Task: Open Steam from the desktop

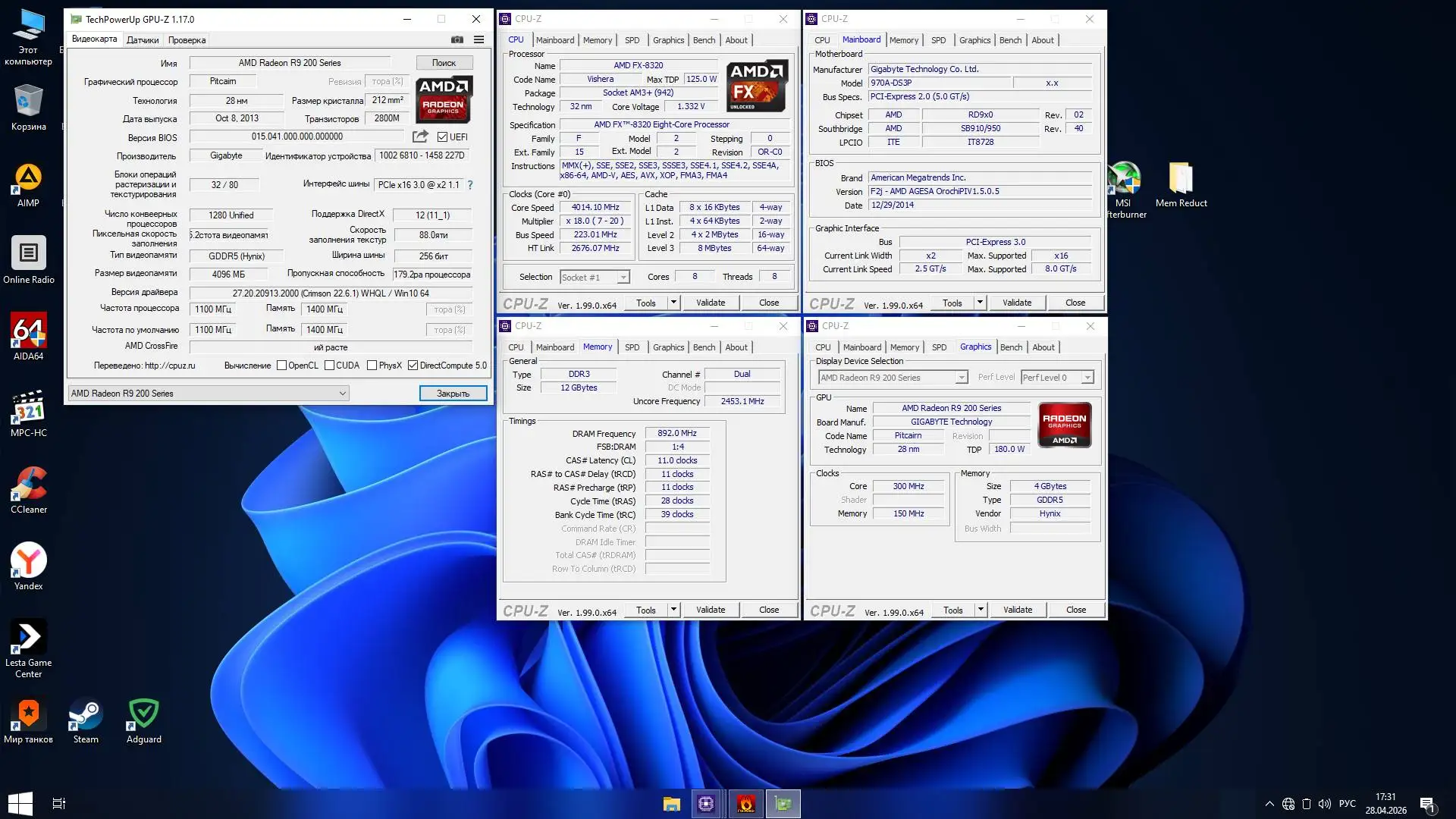Action: [x=86, y=721]
